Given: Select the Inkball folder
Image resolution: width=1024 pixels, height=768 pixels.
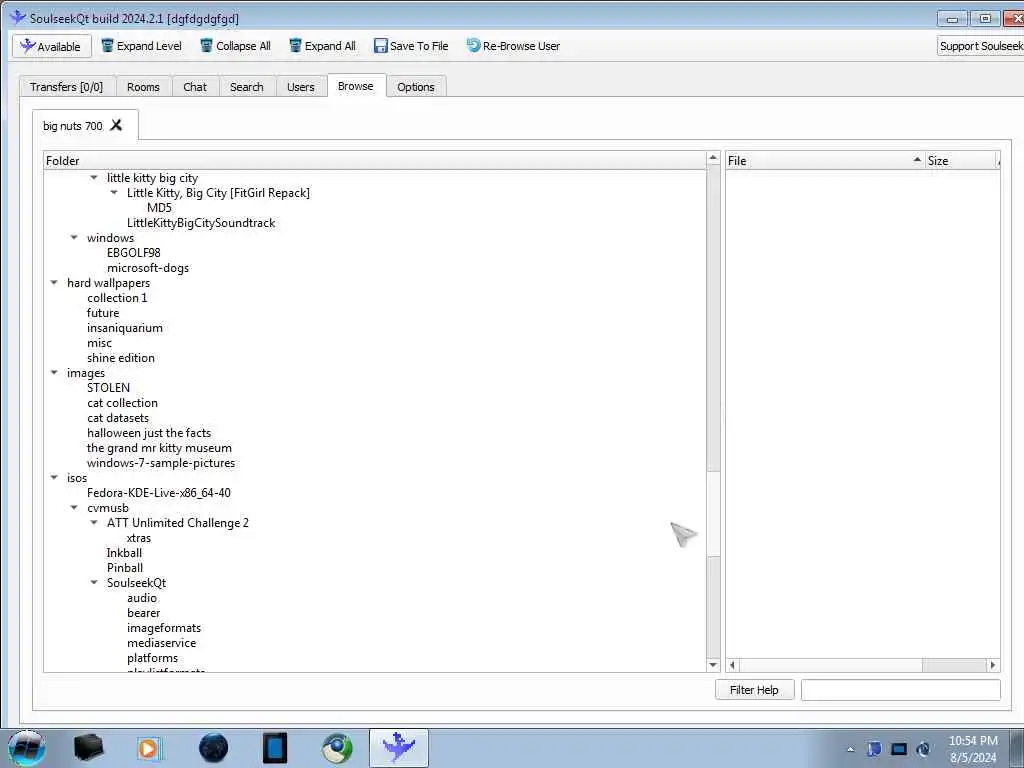Looking at the screenshot, I should 124,553.
